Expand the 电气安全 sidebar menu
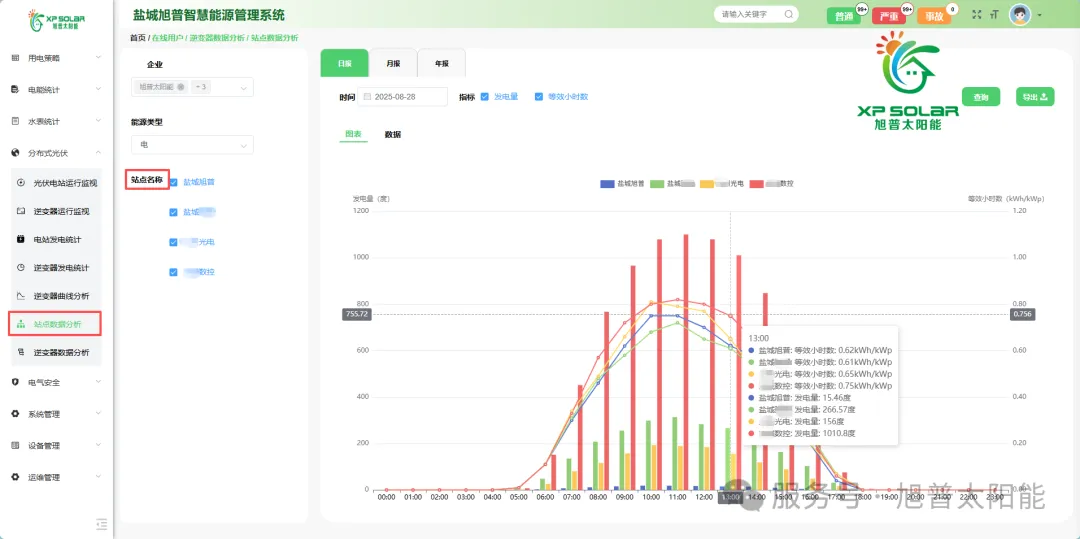Screen dimensions: 1080x539 [55, 382]
